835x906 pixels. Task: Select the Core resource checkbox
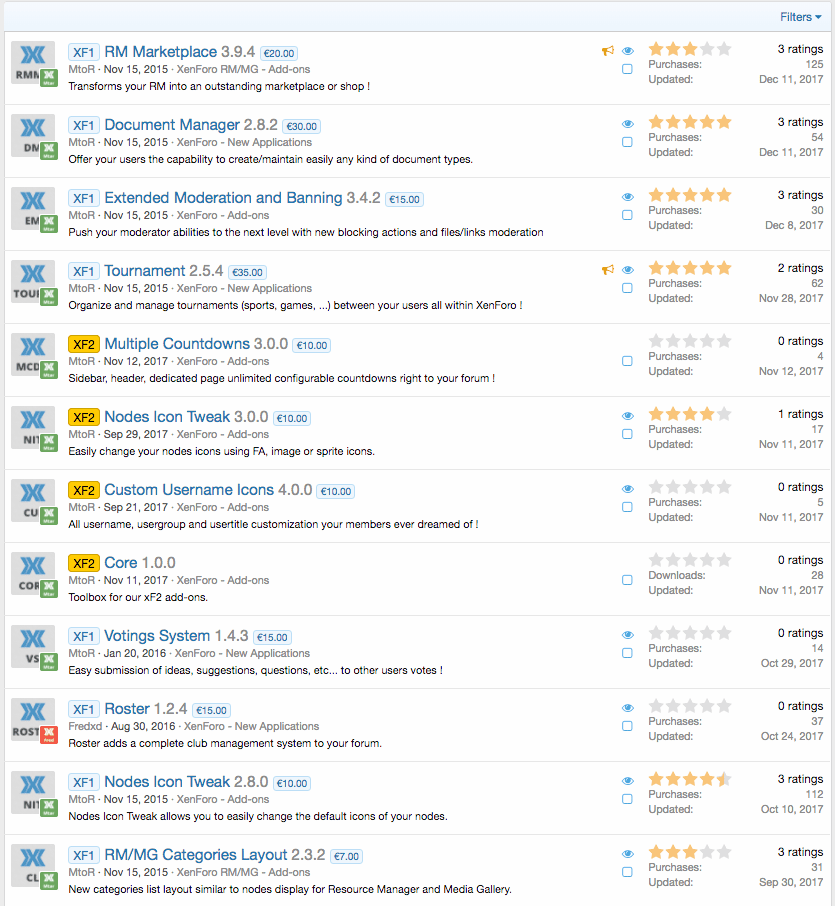point(627,580)
